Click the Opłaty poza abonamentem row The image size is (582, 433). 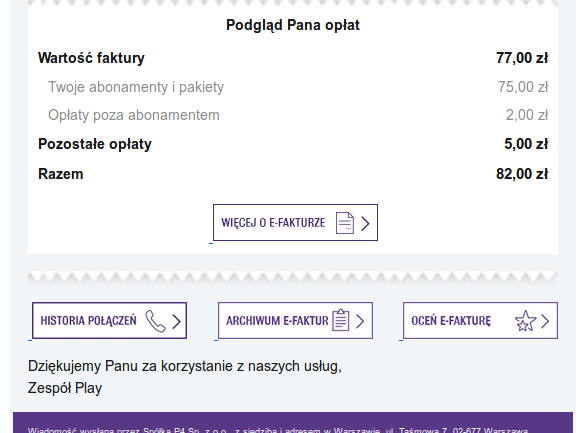coord(293,115)
